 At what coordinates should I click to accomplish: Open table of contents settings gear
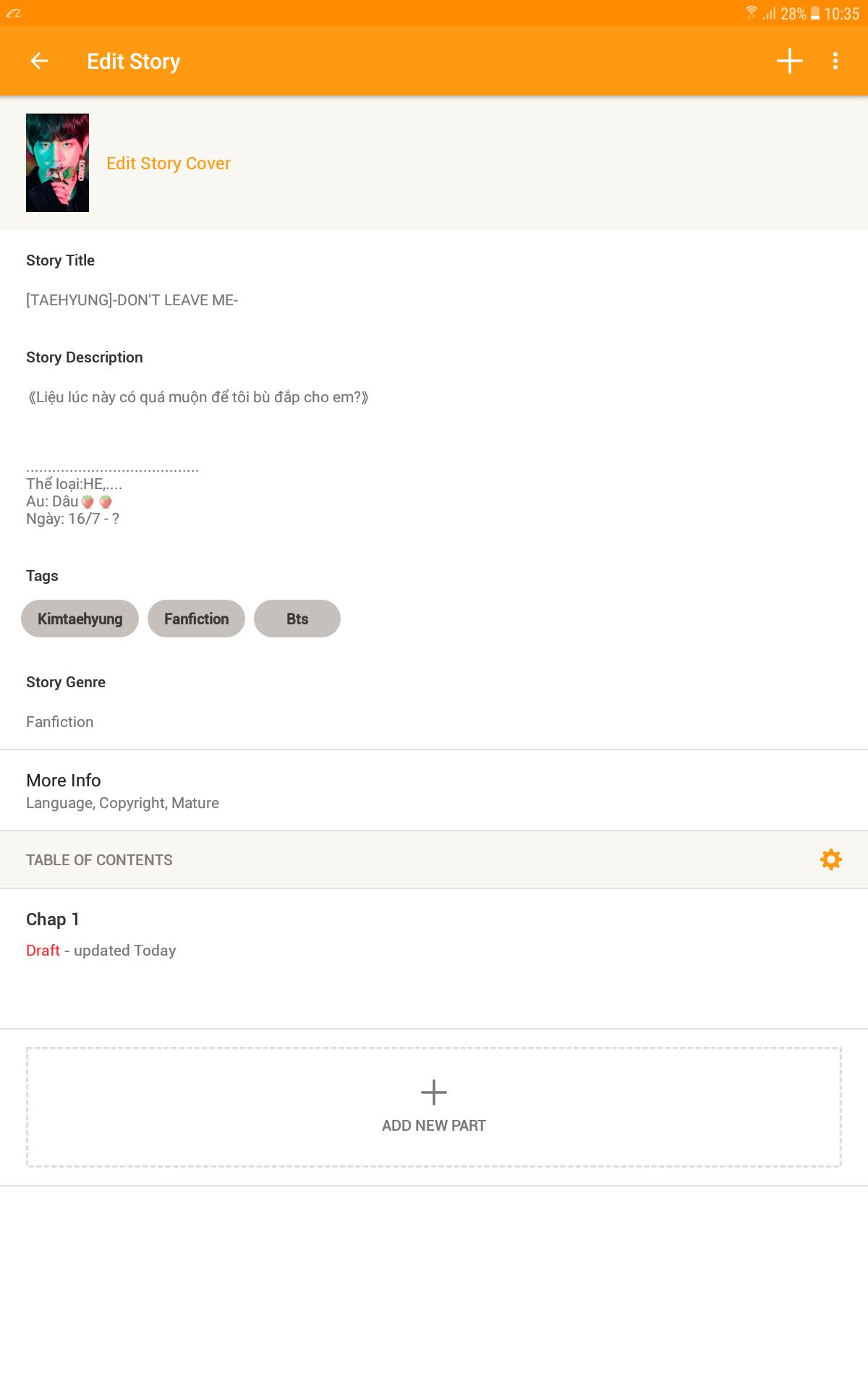[831, 859]
